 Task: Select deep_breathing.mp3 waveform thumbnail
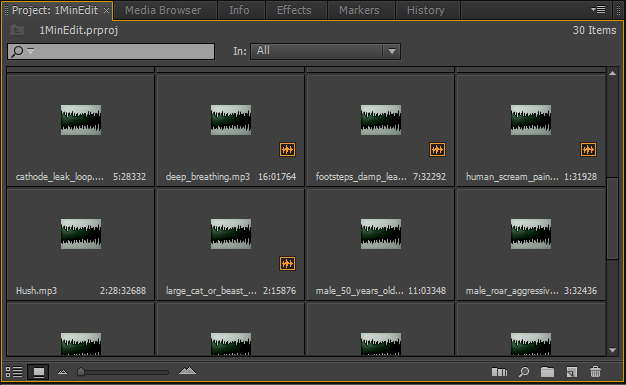click(x=231, y=120)
